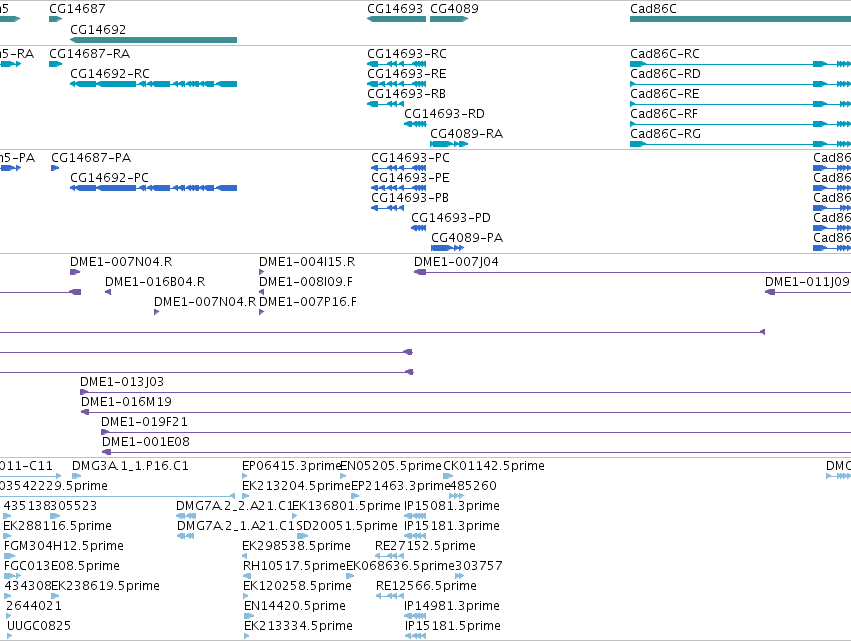Open protein CG14693-PC
Viewport: 851px width, 641px height.
coord(410,158)
